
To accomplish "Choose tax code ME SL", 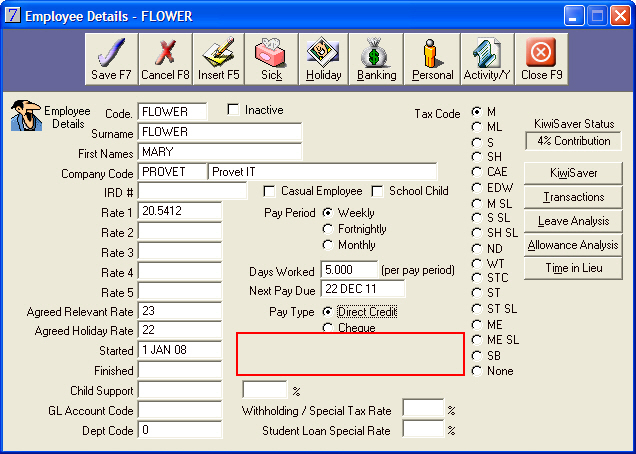I will 477,340.
